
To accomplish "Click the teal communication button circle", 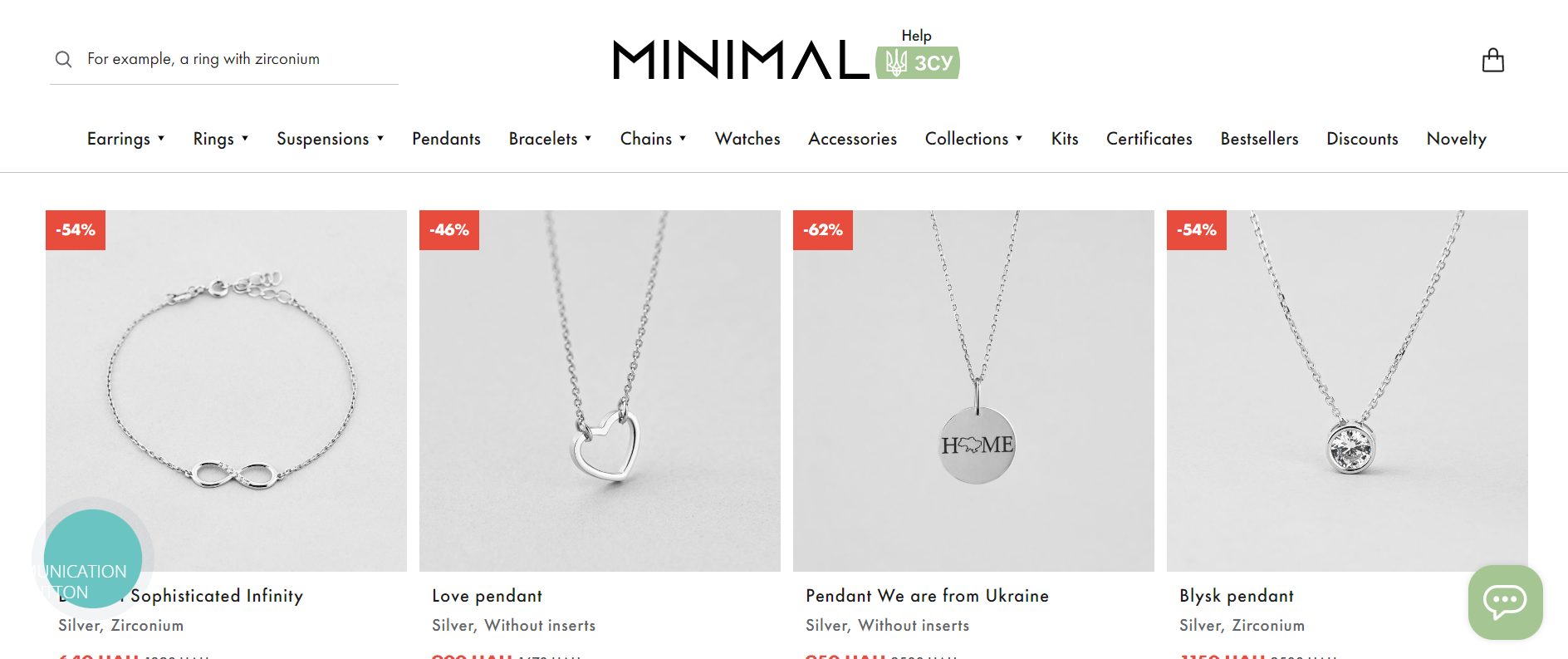I will pos(92,558).
